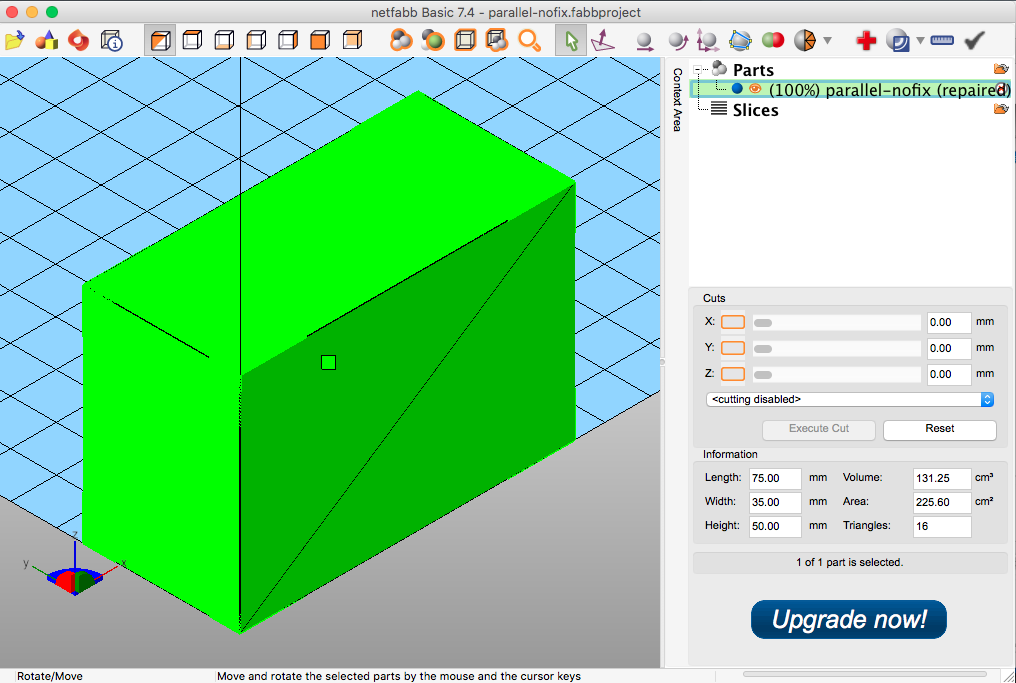Click the red-green spheres compare icon

(772, 40)
